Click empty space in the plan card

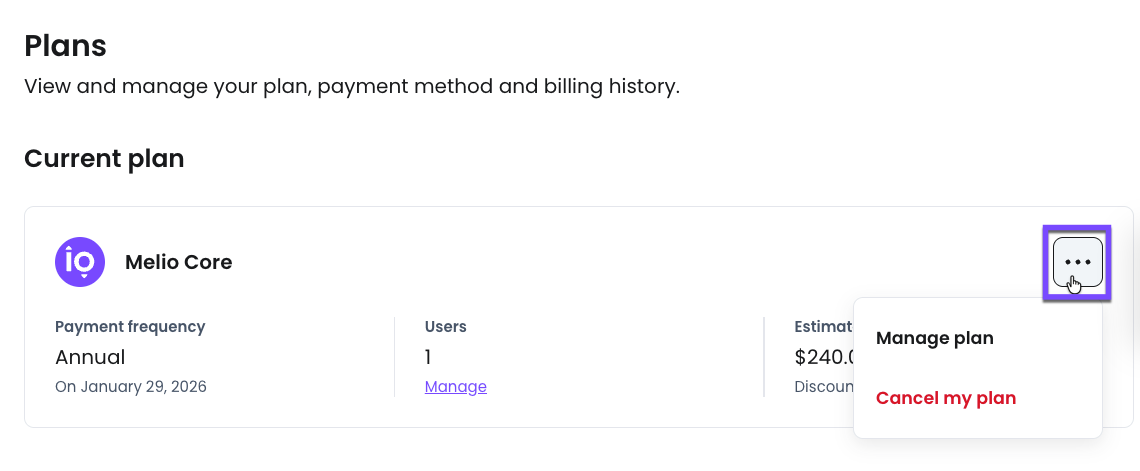click(x=600, y=262)
